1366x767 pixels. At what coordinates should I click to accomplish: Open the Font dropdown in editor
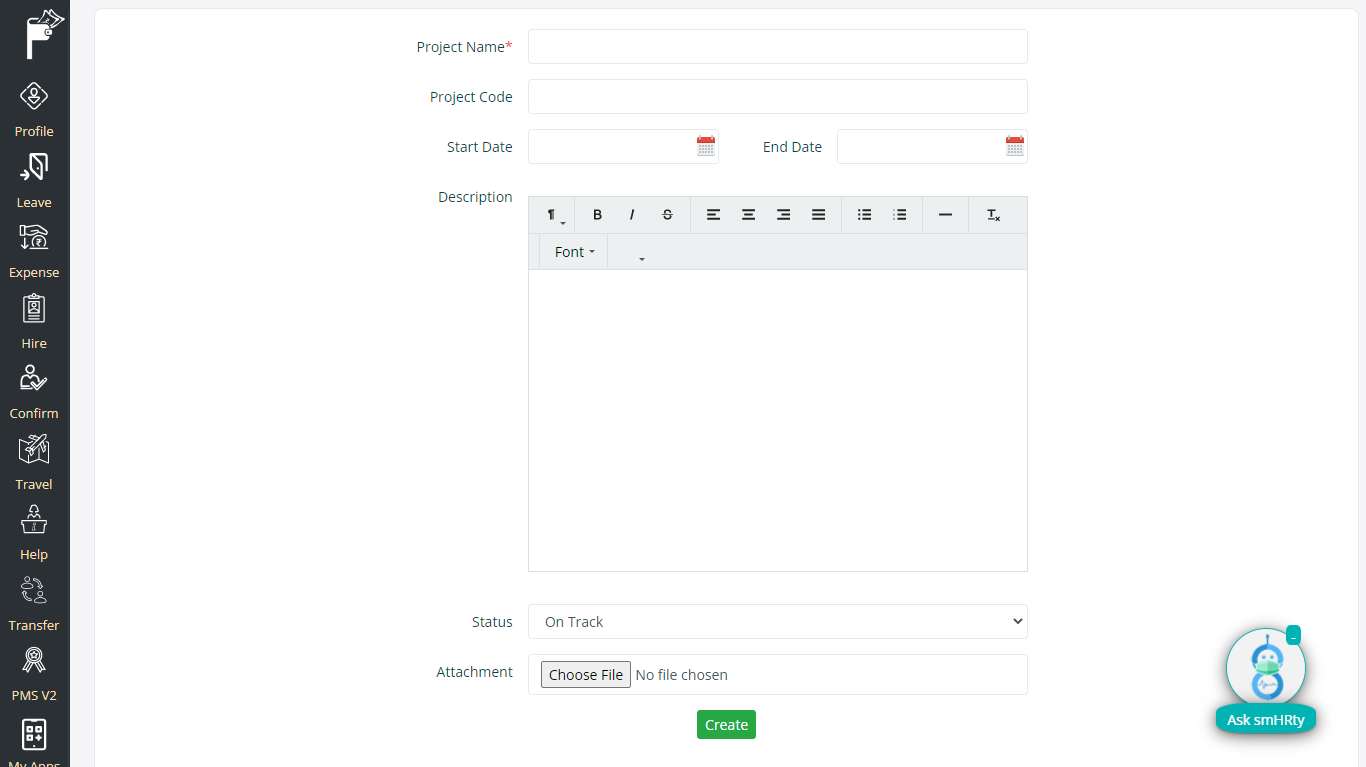(574, 252)
